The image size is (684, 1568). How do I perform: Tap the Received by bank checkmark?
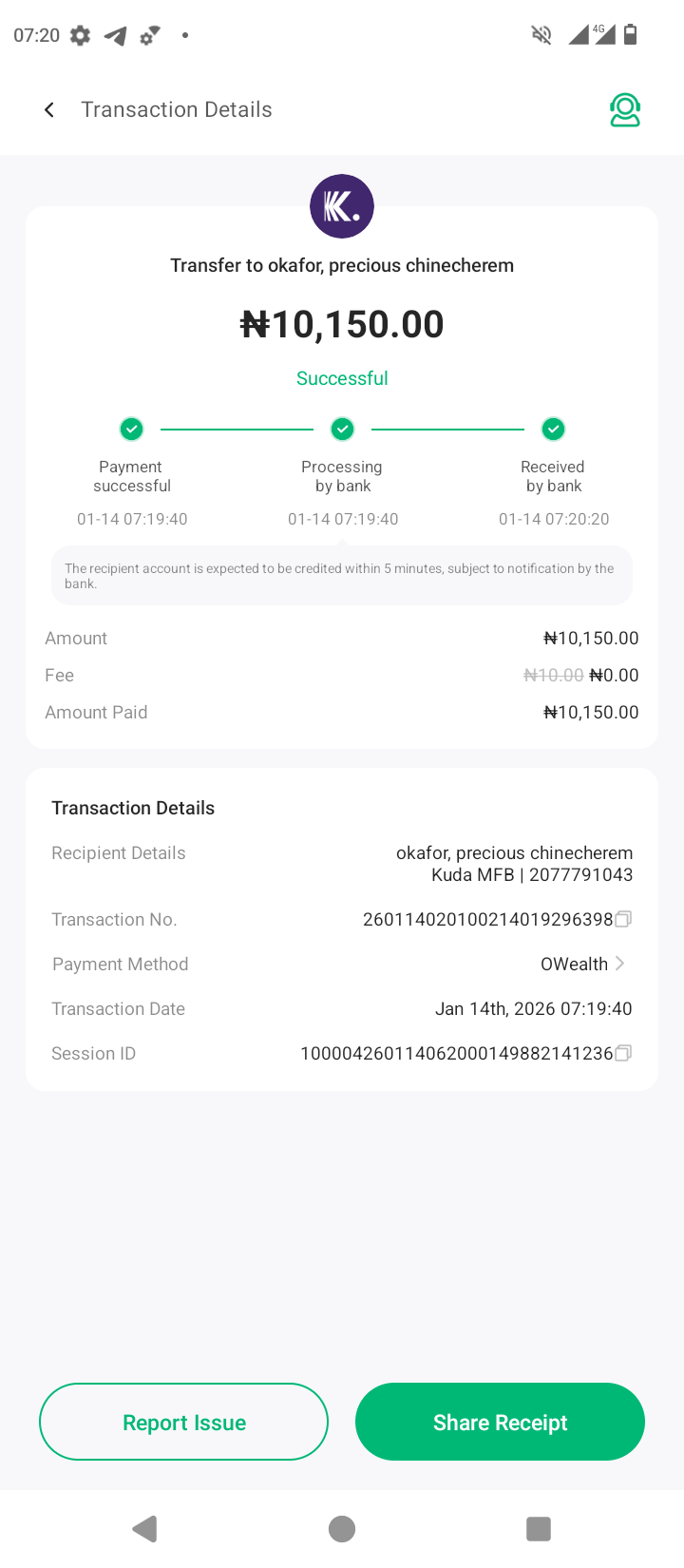[x=553, y=430]
